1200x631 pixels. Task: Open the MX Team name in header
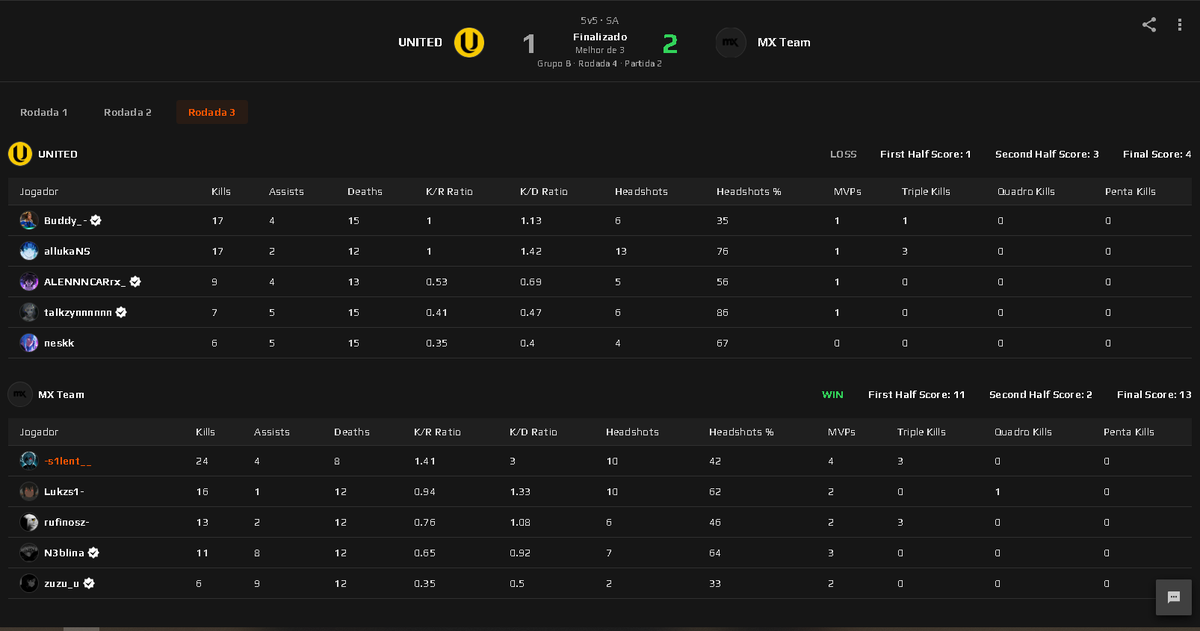(784, 43)
